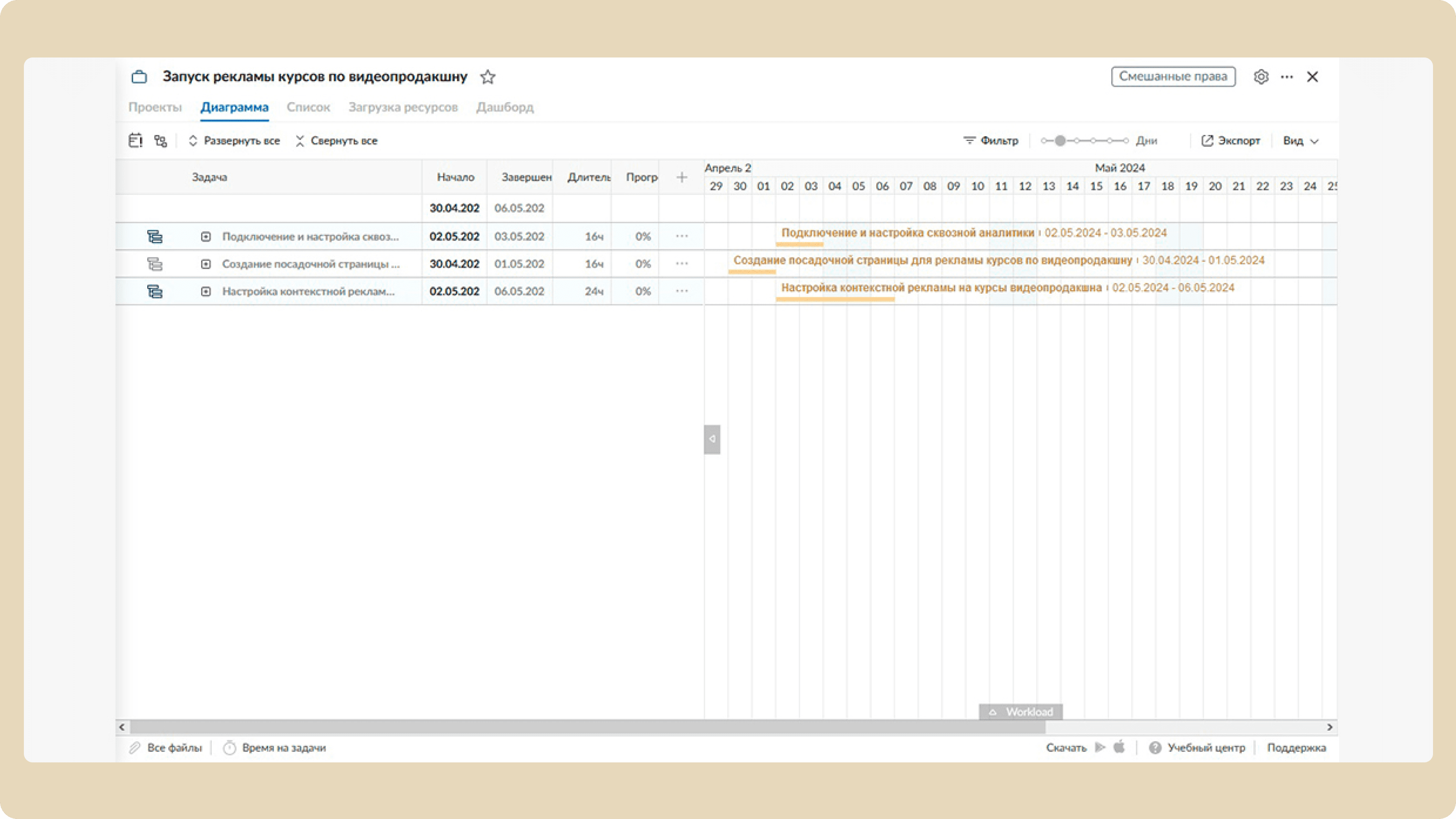This screenshot has width=1456, height=819.
Task: Click the task hierarchy toolbar icon
Action: point(160,141)
